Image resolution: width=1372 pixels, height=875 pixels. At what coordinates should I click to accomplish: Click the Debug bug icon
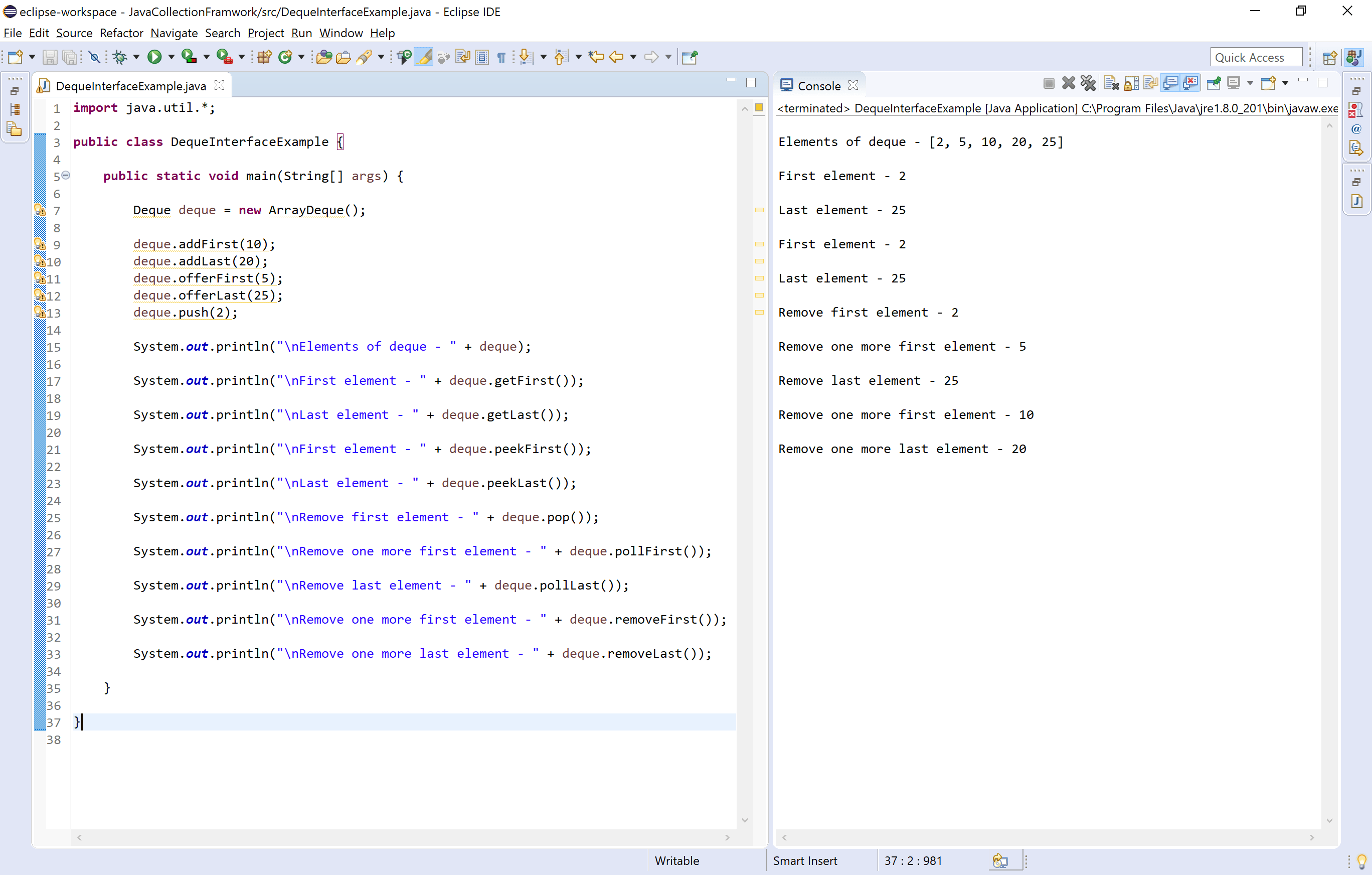point(120,57)
